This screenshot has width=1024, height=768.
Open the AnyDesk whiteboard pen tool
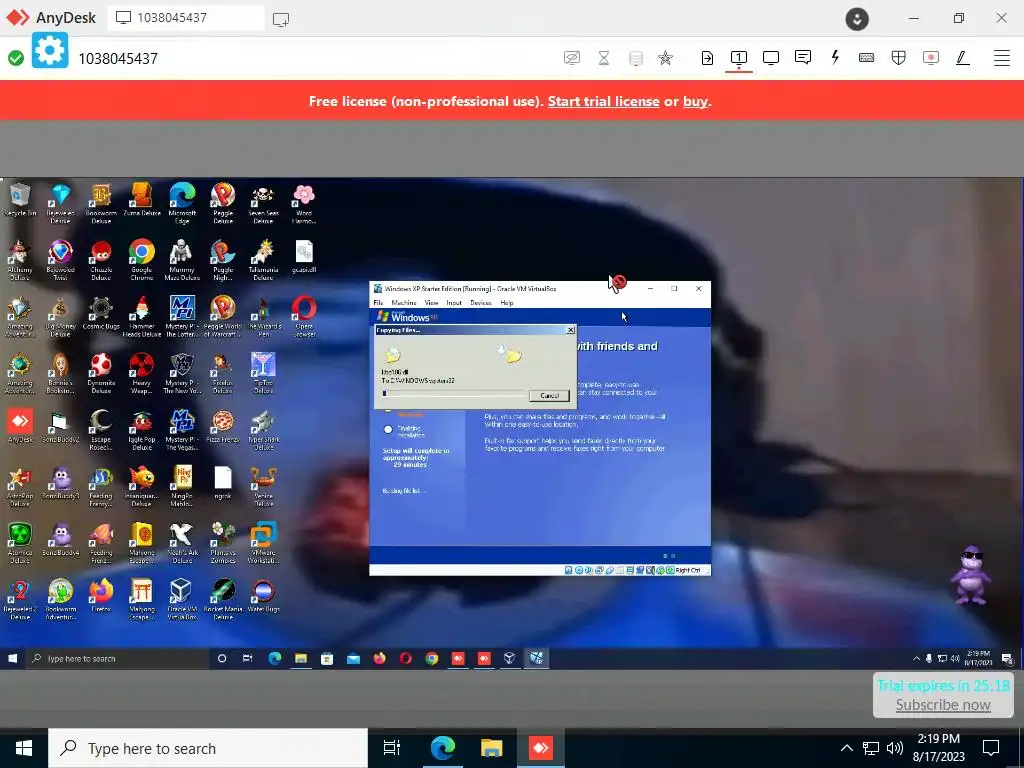pyautogui.click(x=963, y=57)
